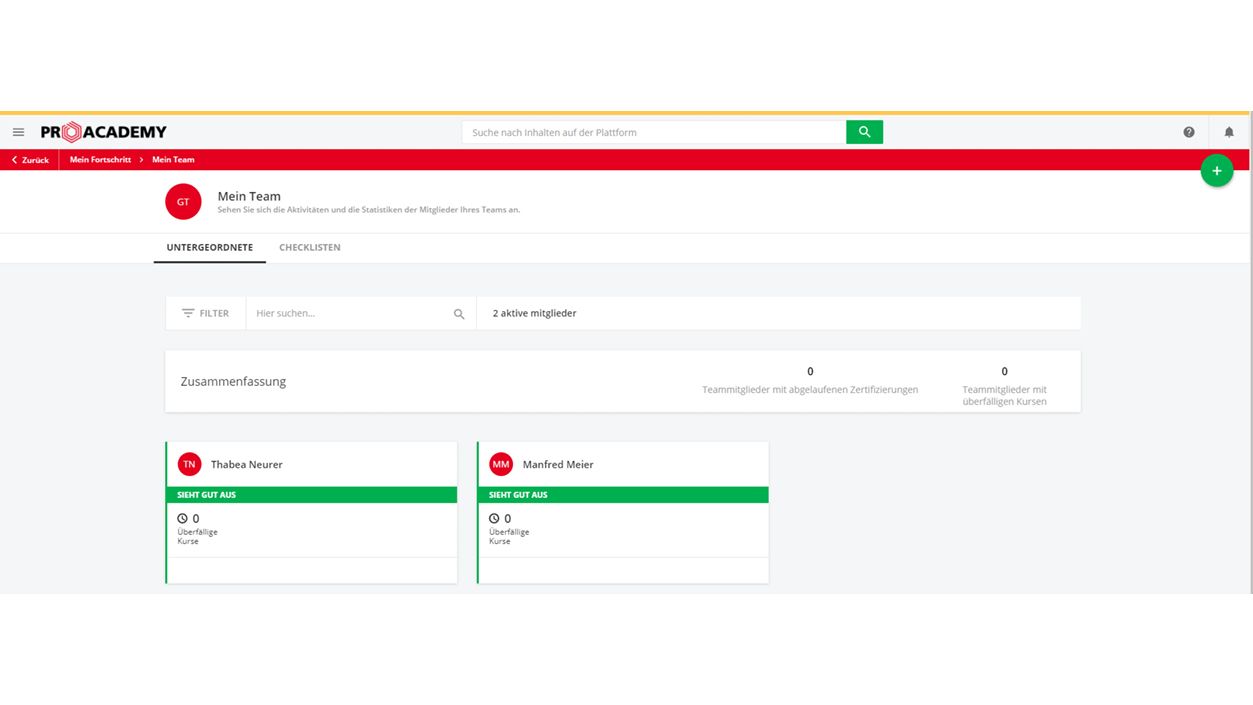This screenshot has width=1253, height=705.
Task: Focus the platform content search field
Action: (654, 132)
